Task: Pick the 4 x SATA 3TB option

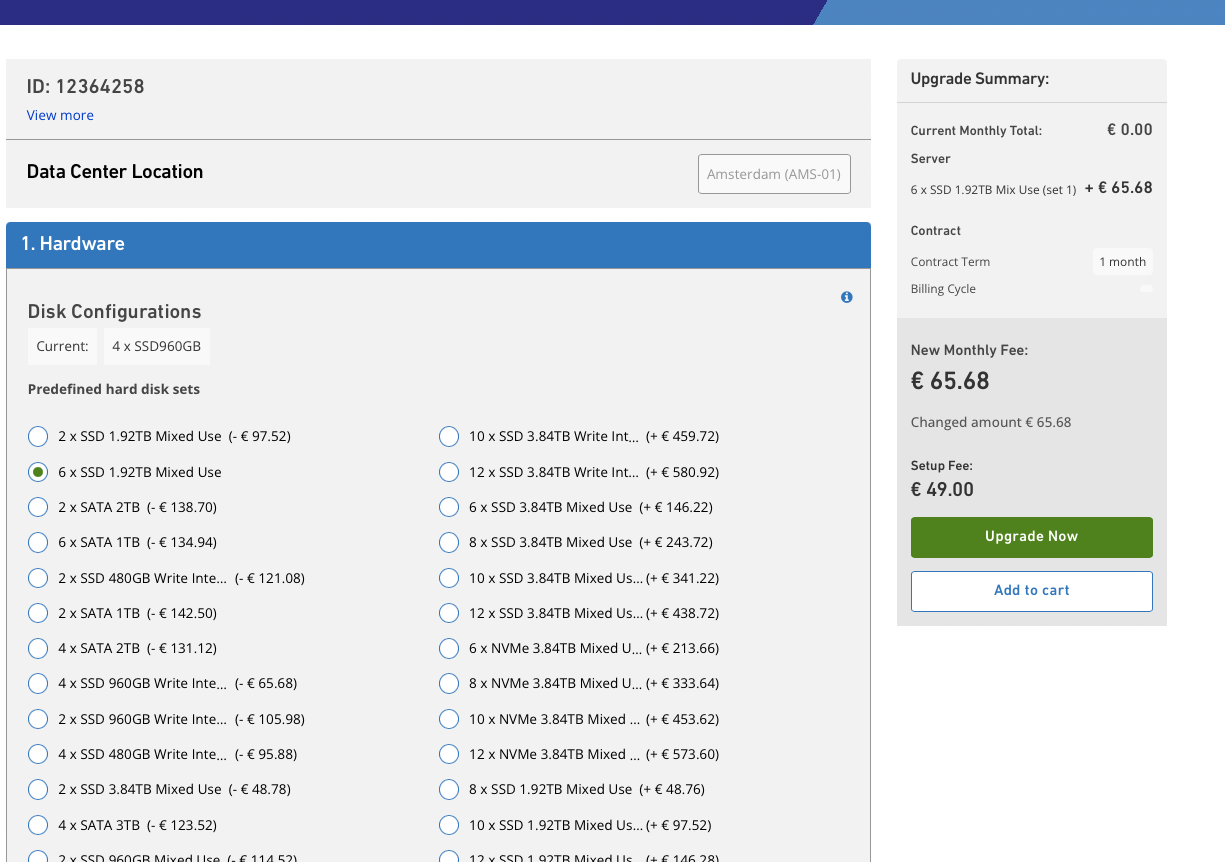Action: [38, 825]
